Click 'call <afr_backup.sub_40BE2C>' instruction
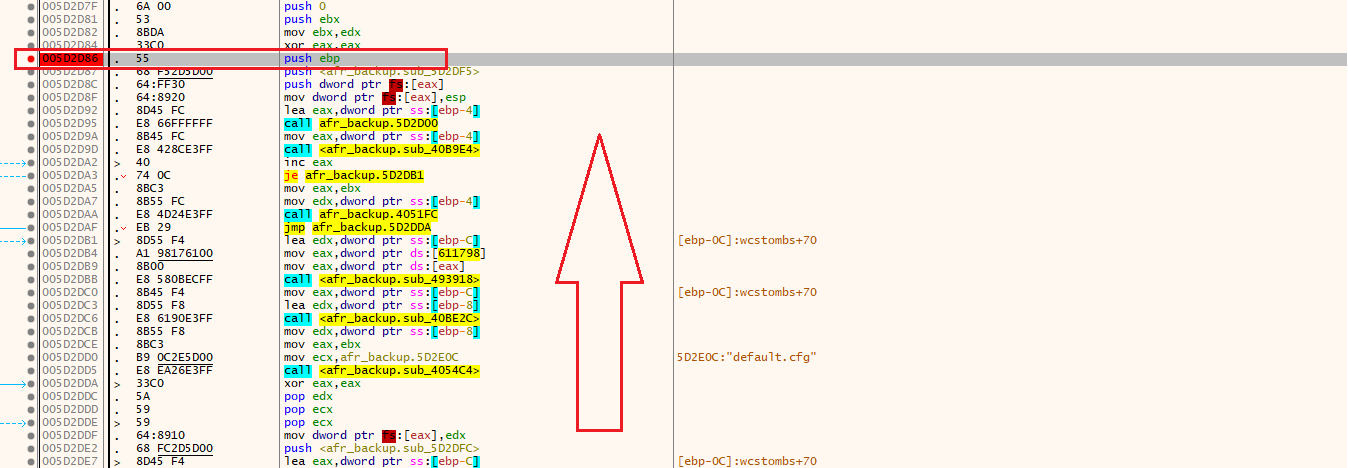The width and height of the screenshot is (1348, 468). coord(382,318)
